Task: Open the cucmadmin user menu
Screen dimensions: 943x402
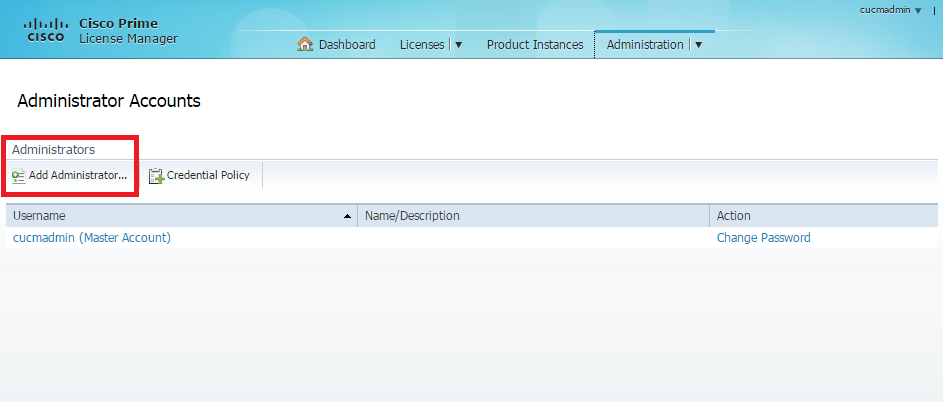Action: pyautogui.click(x=890, y=10)
